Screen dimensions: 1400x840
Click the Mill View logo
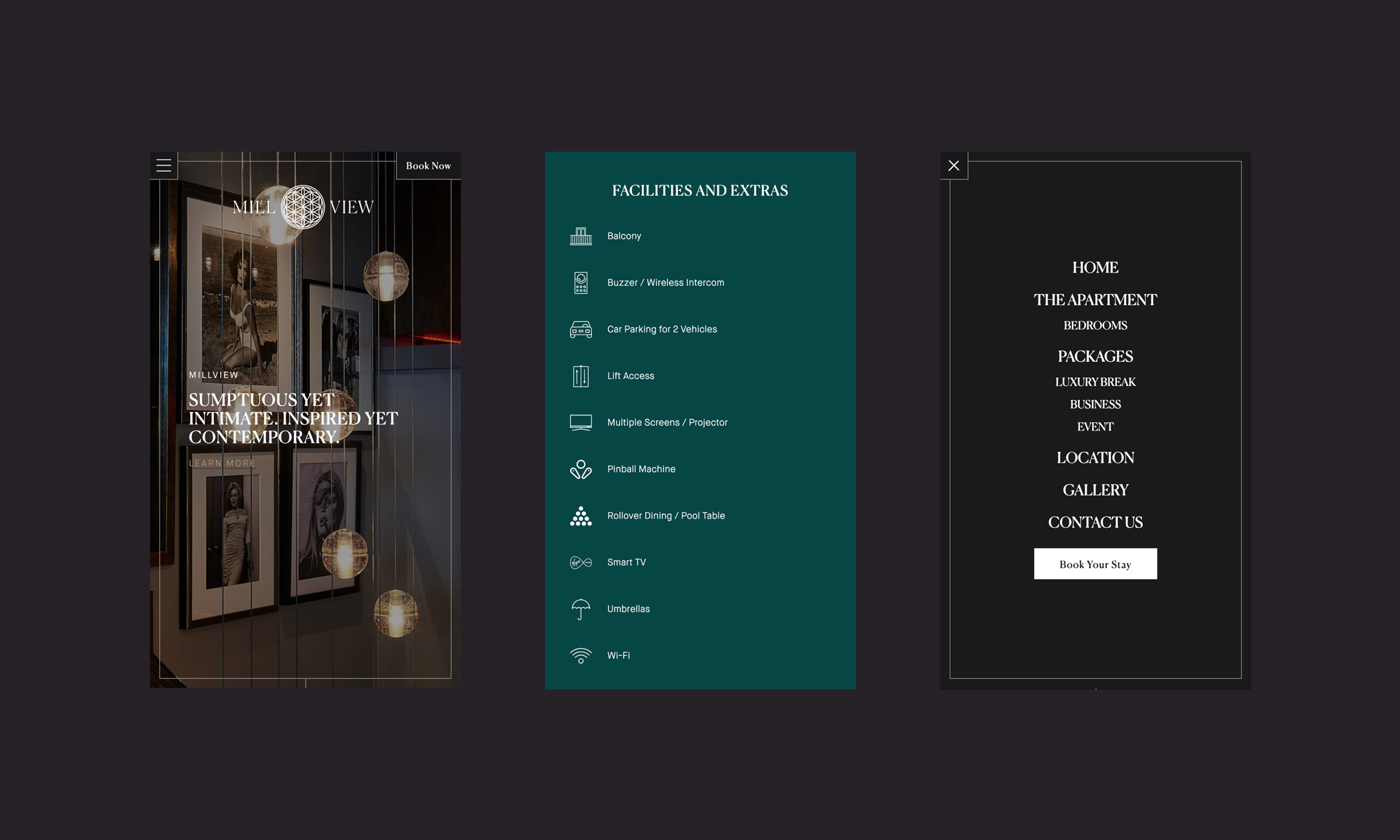[304, 207]
